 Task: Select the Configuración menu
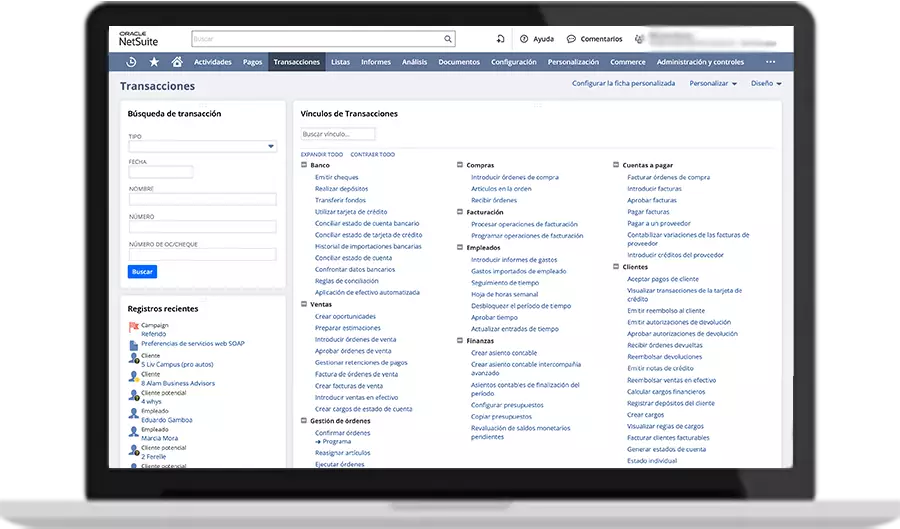513,62
